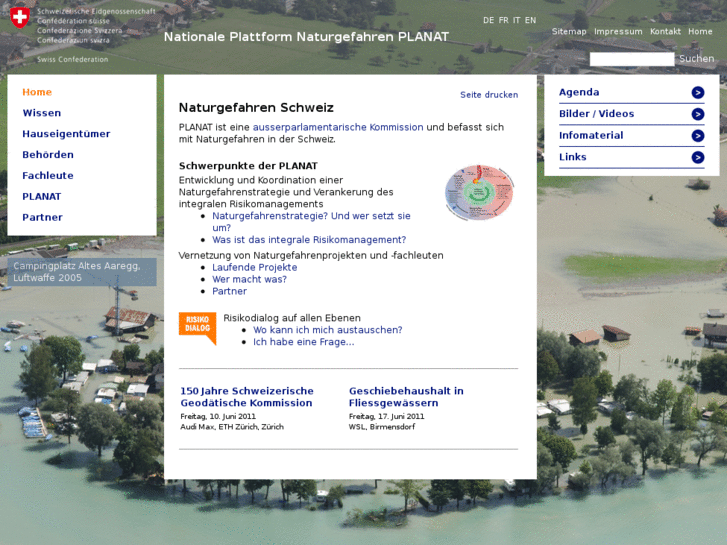Open Infomaterial in the right panel

pos(591,135)
